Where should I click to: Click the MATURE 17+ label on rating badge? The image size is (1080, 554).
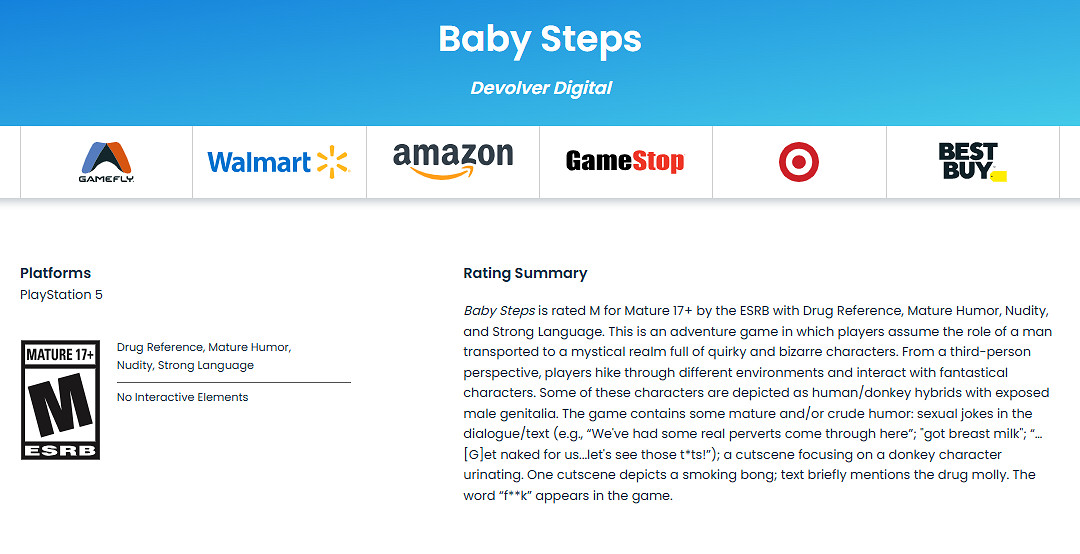coord(60,355)
